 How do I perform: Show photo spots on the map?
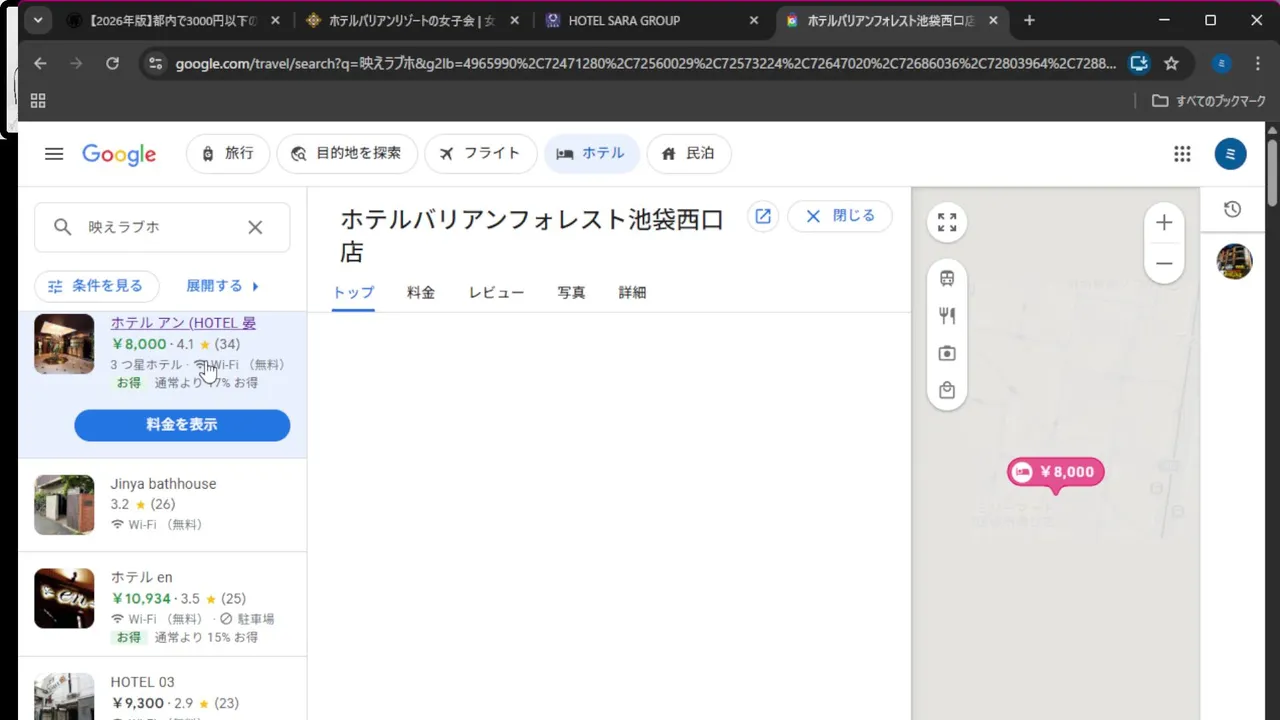tap(947, 353)
